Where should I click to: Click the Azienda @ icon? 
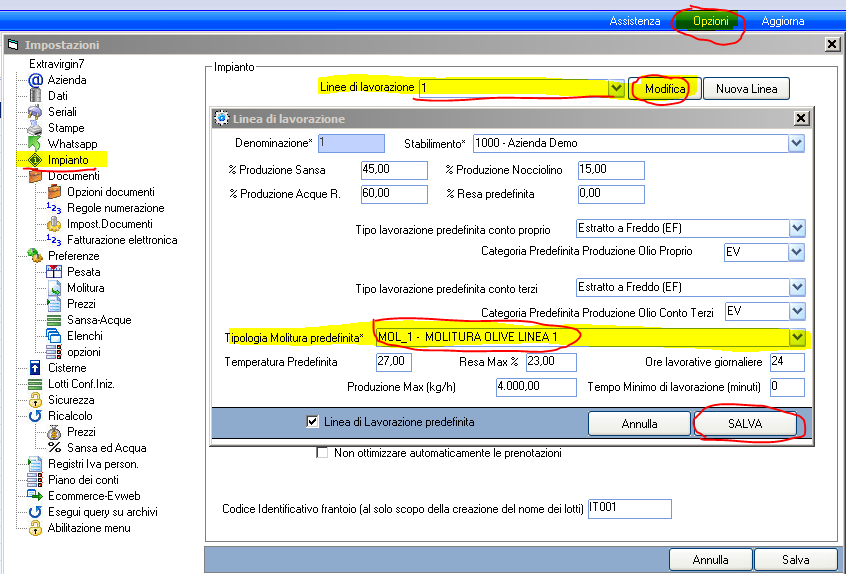tap(35, 80)
